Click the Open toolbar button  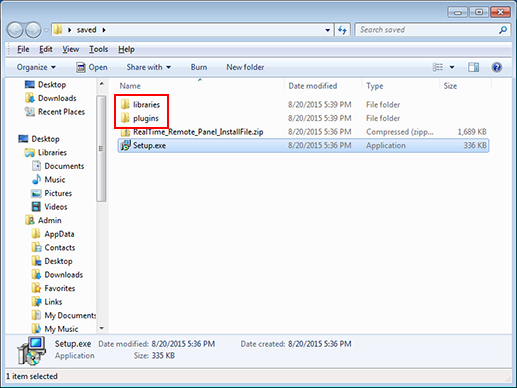coord(92,67)
